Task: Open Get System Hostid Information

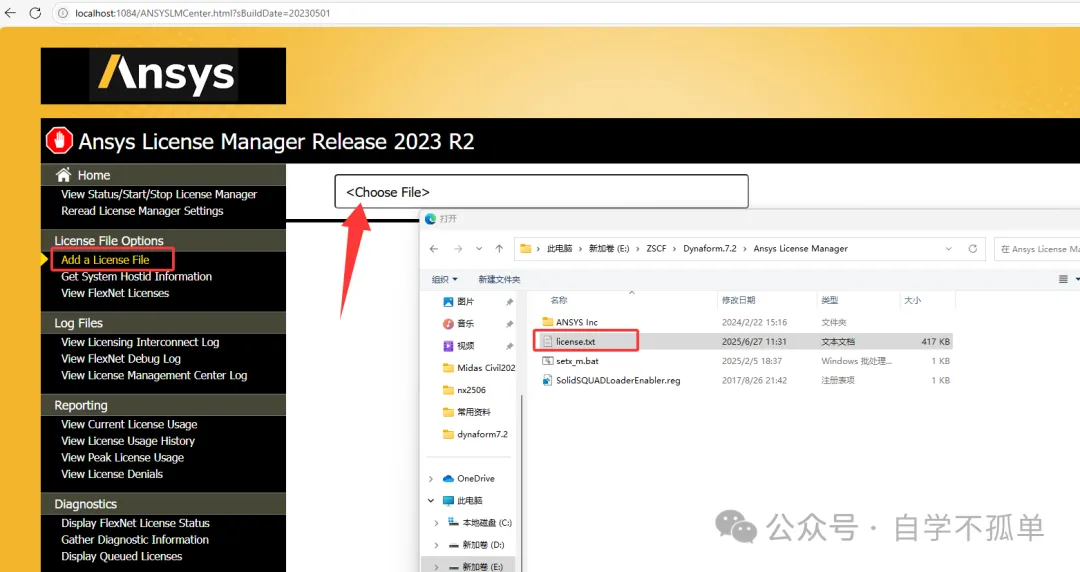Action: click(x=136, y=276)
